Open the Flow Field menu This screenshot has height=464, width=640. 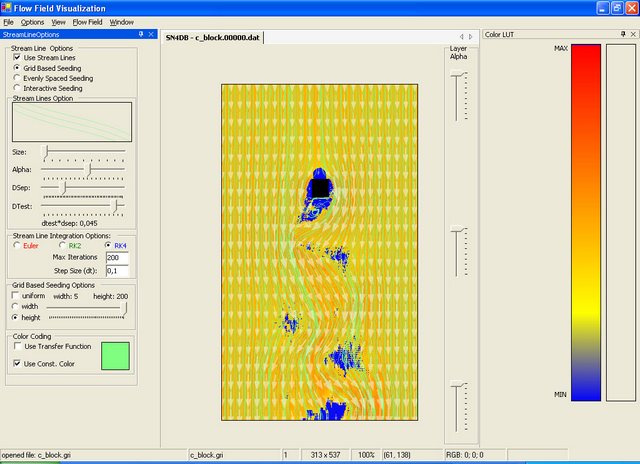tap(87, 21)
